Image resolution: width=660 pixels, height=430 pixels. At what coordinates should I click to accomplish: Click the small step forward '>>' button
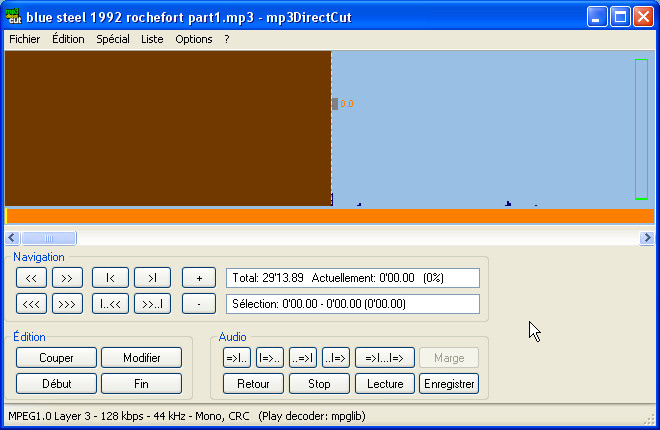[67, 278]
